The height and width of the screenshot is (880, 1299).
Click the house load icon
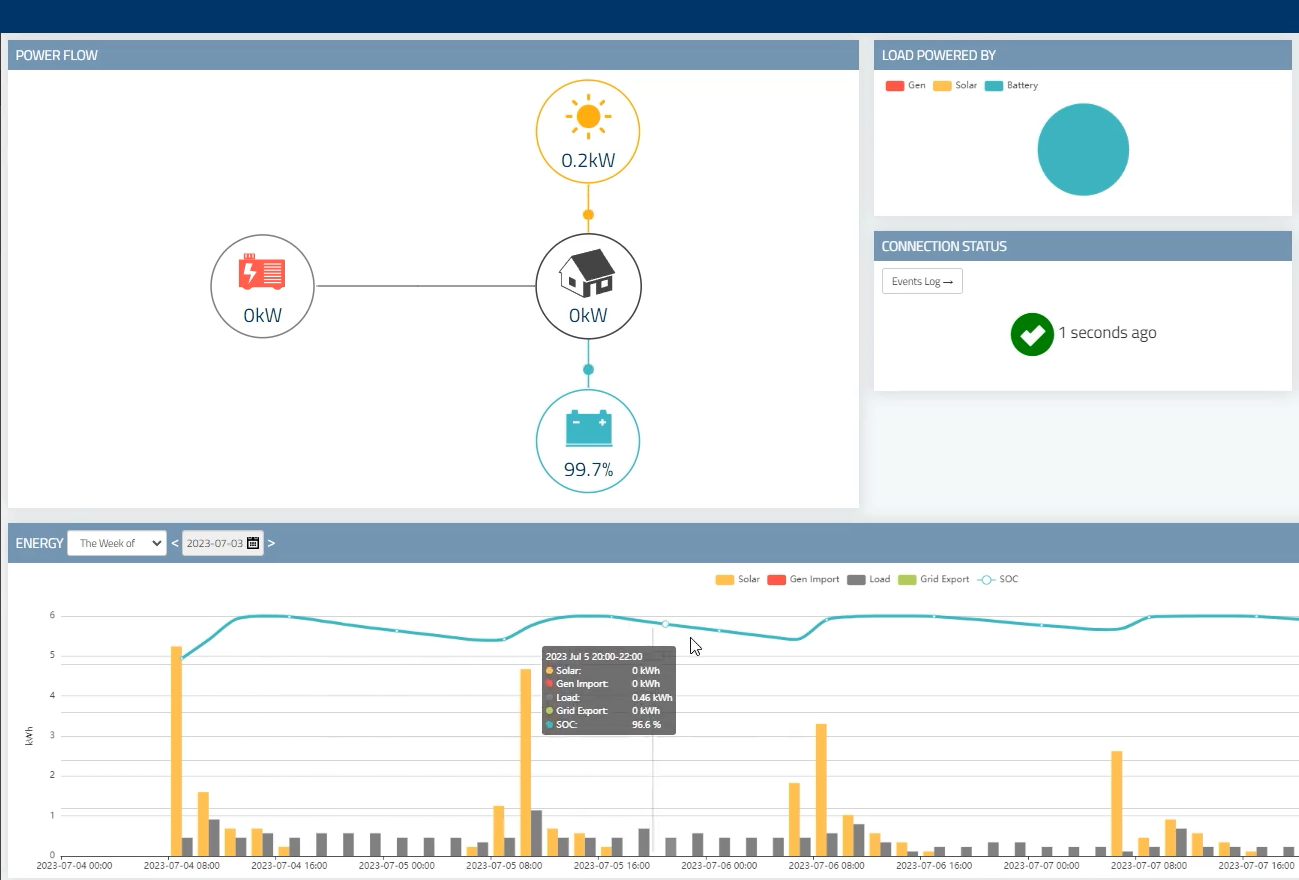[x=587, y=273]
